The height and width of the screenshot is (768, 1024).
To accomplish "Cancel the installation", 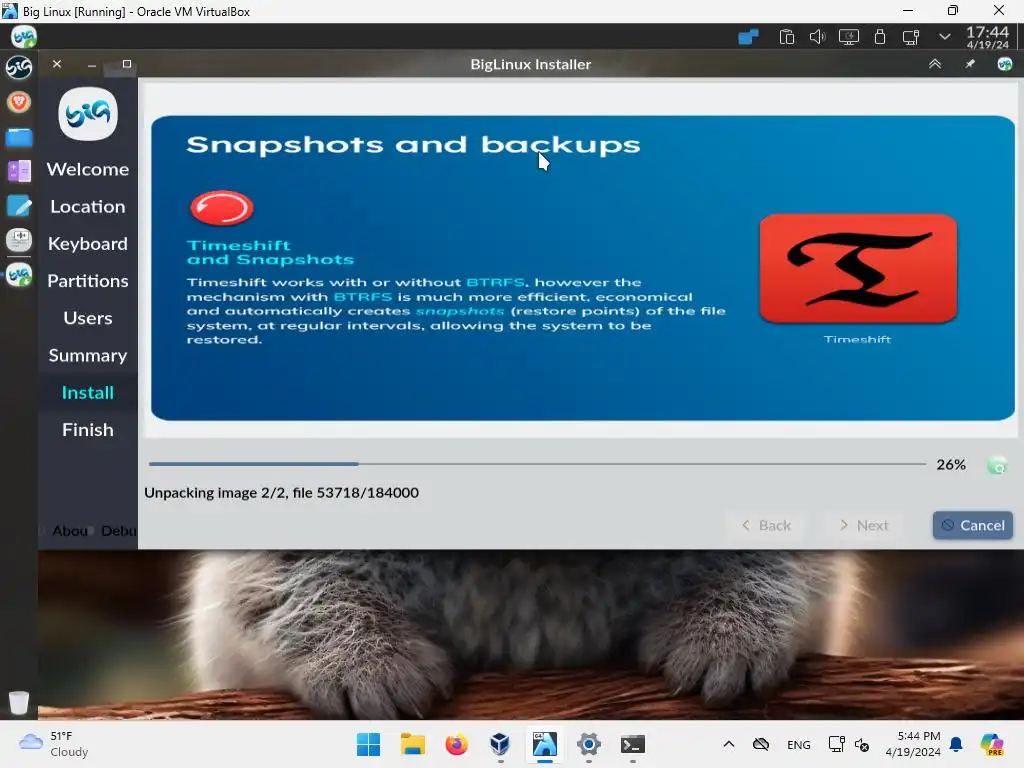I will point(972,526).
